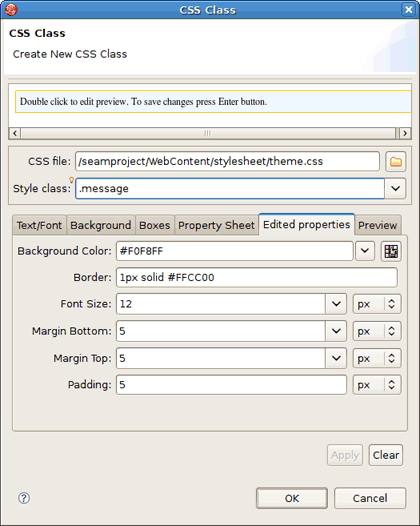Expand the Margin Bottom value dropdown
420x526 pixels.
pos(336,331)
